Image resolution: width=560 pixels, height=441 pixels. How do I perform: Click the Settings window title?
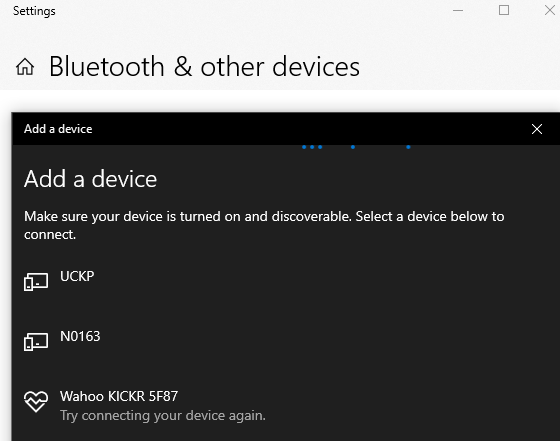pos(34,11)
